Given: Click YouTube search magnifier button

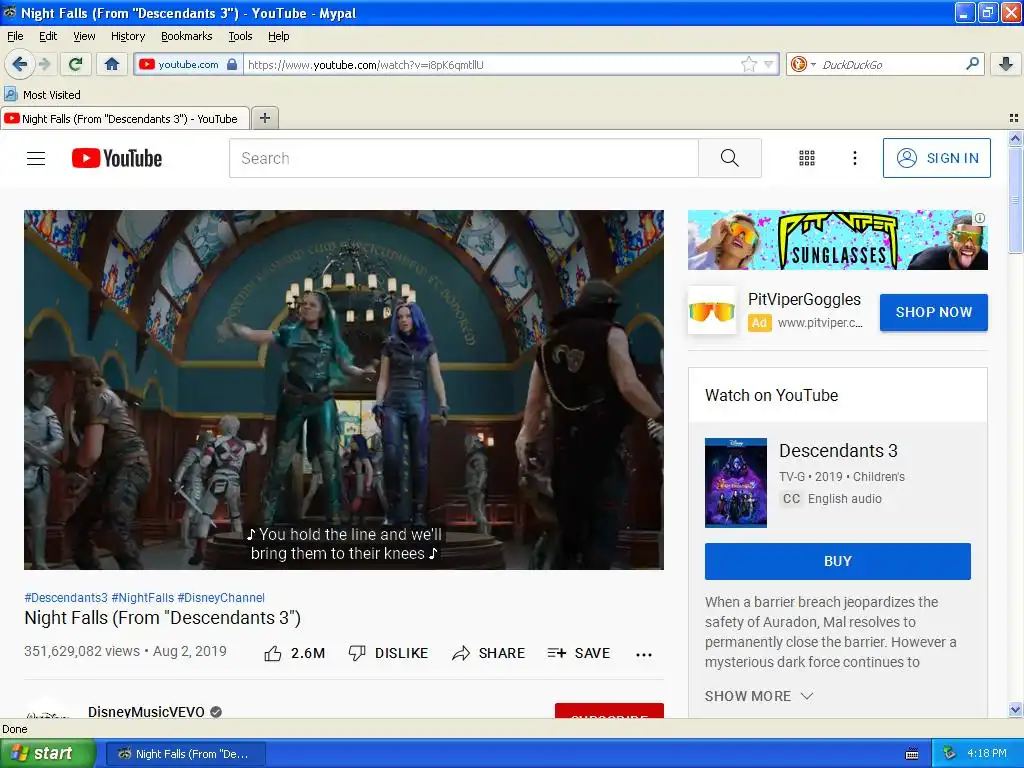Looking at the screenshot, I should [x=729, y=158].
